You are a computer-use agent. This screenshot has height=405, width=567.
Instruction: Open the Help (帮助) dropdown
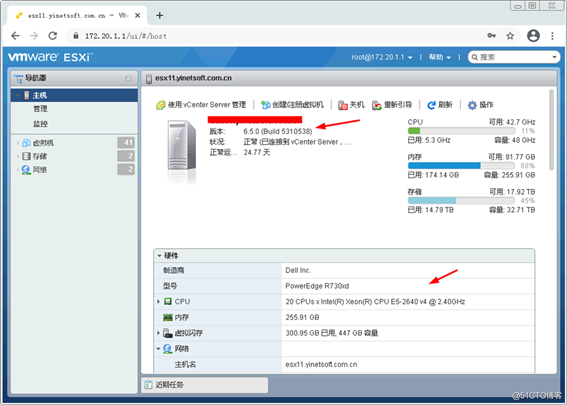(440, 57)
